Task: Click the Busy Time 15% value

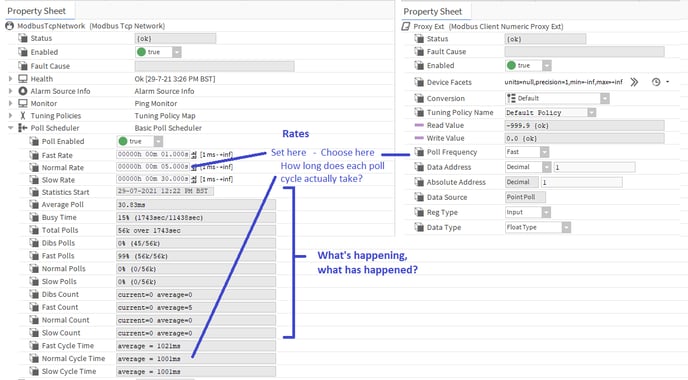Action: pos(196,218)
